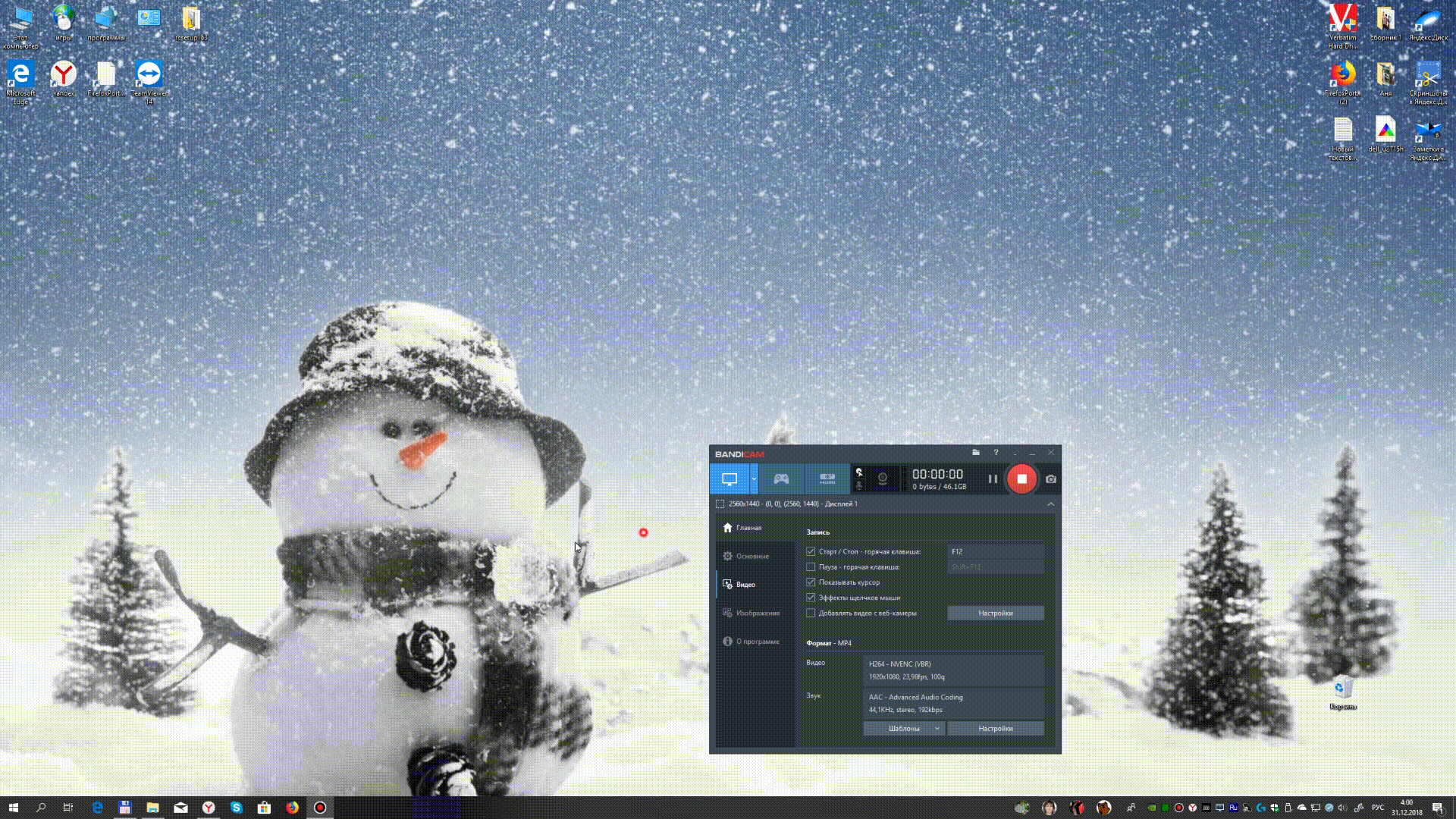Enable Пауза hotkey checkbox
This screenshot has height=819, width=1456.
tap(811, 567)
